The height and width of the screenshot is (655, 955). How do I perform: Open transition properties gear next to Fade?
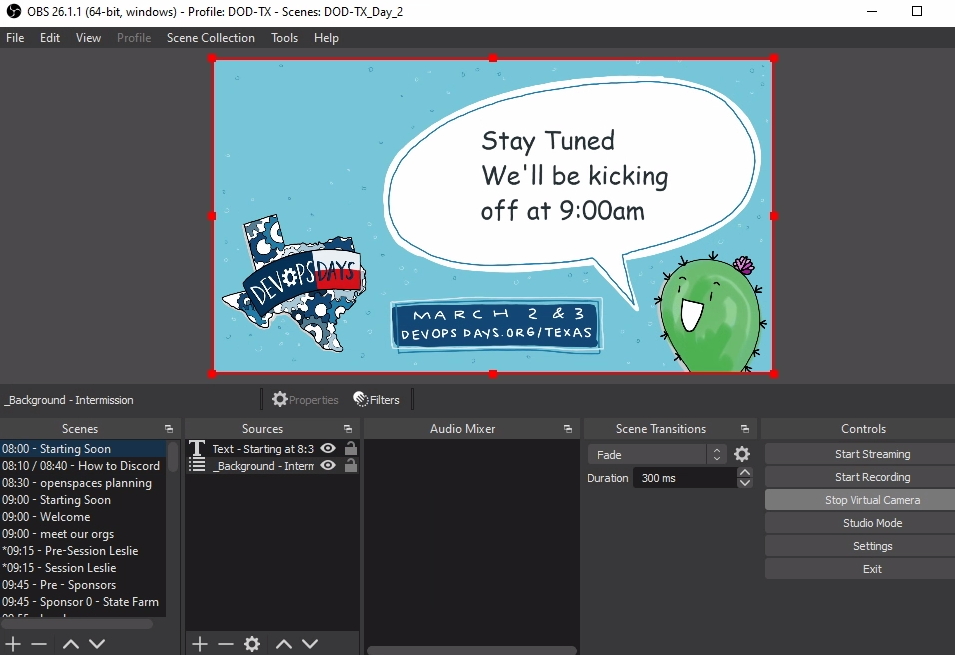(742, 454)
